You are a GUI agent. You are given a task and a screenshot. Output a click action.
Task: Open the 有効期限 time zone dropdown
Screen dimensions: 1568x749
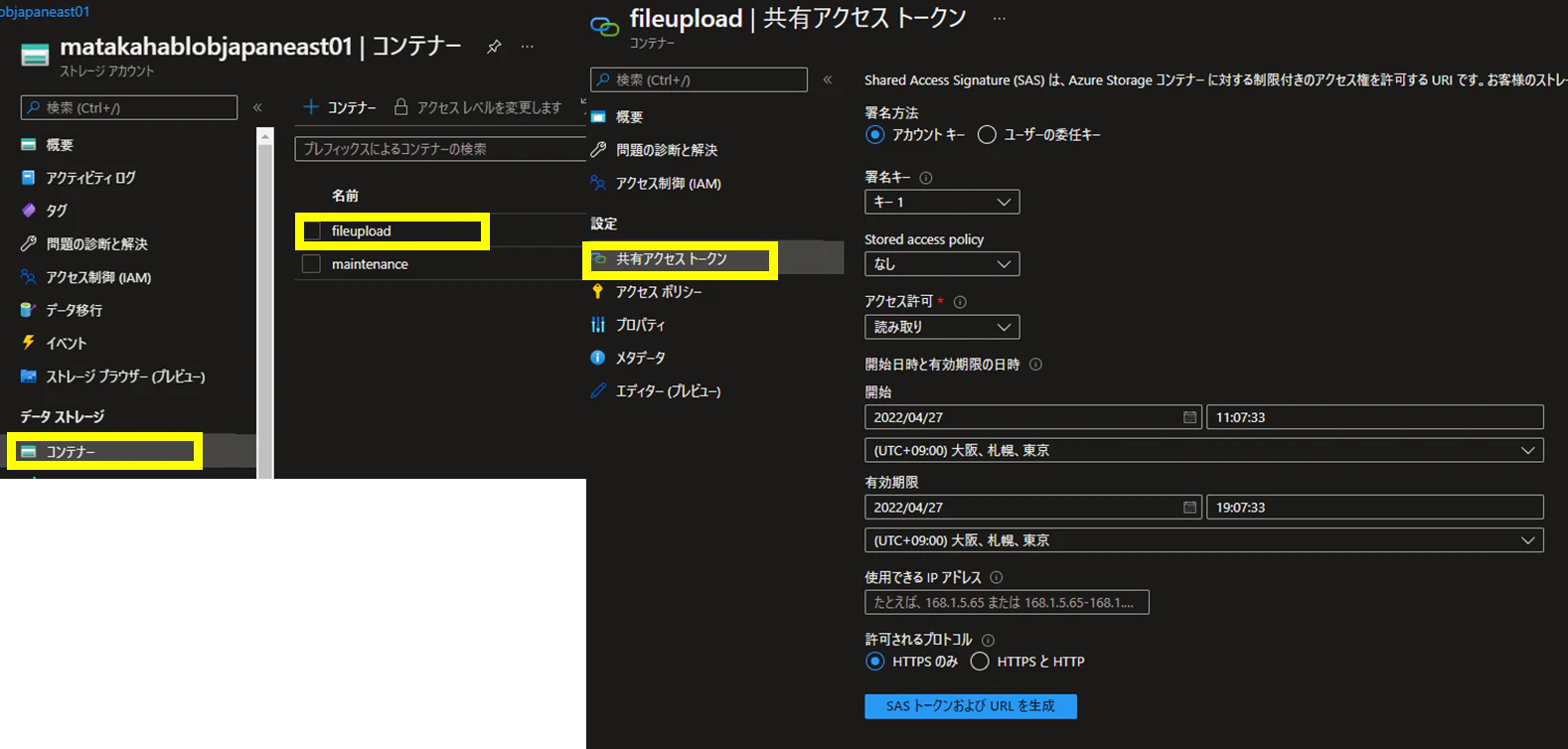pos(1204,540)
